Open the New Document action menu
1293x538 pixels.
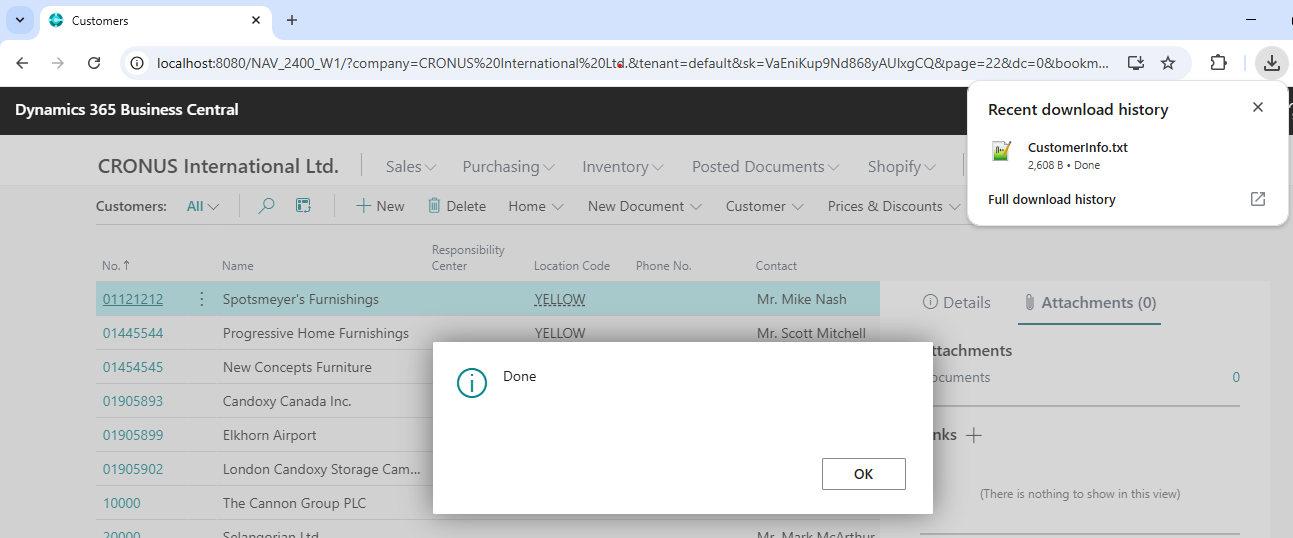[645, 206]
